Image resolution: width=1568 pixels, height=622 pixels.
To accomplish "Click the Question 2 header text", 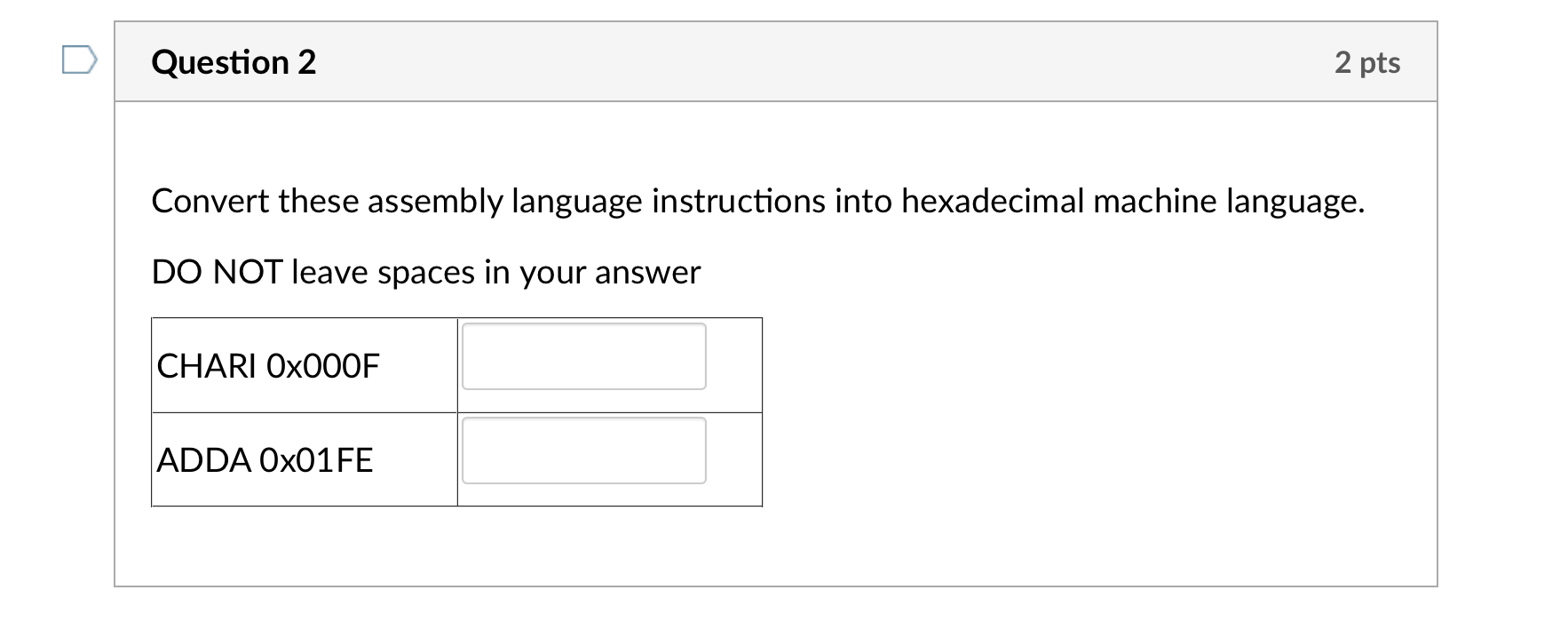I will (234, 61).
